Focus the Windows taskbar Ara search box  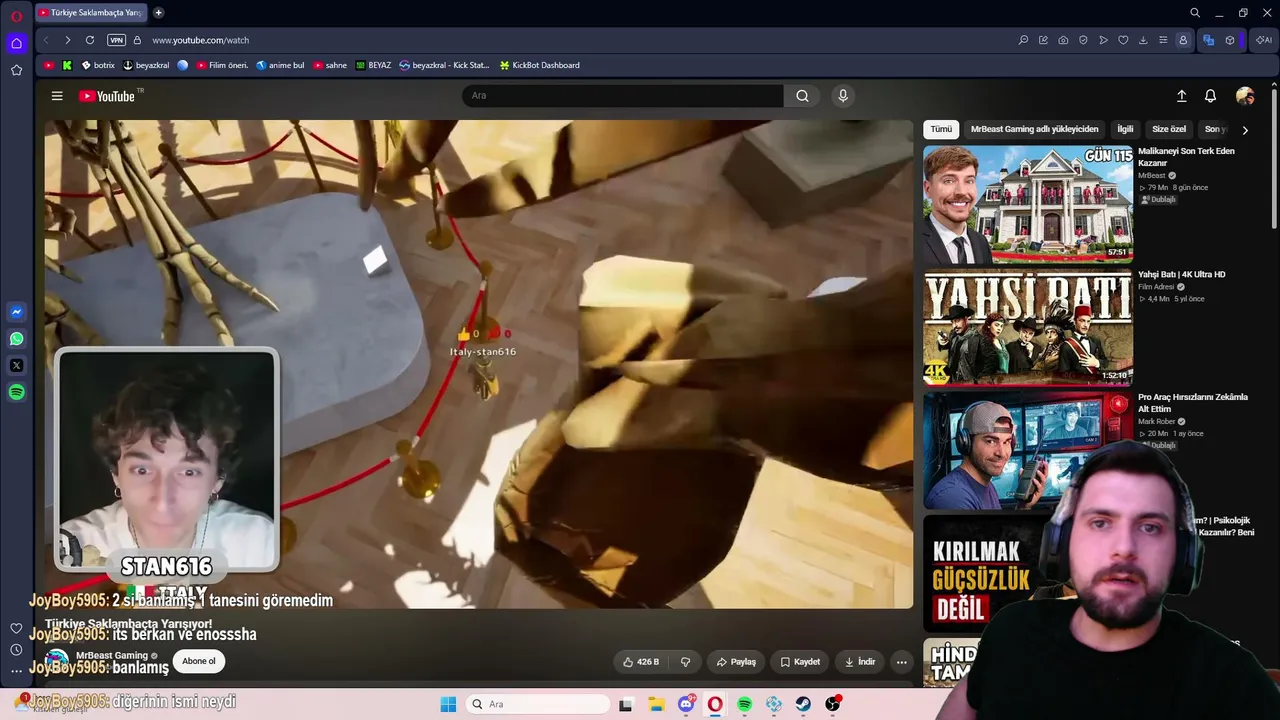tap(539, 704)
